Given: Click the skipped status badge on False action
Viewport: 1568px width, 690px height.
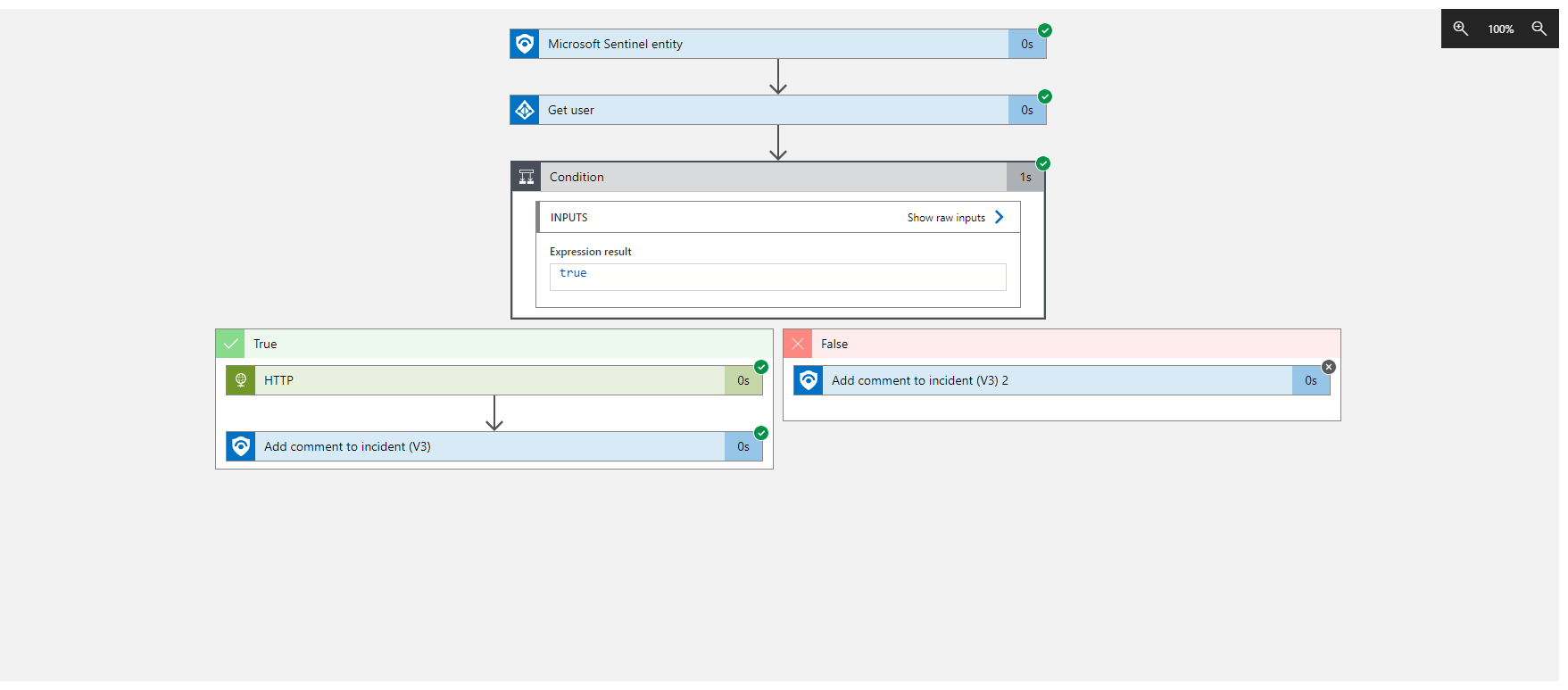Looking at the screenshot, I should 1329,367.
